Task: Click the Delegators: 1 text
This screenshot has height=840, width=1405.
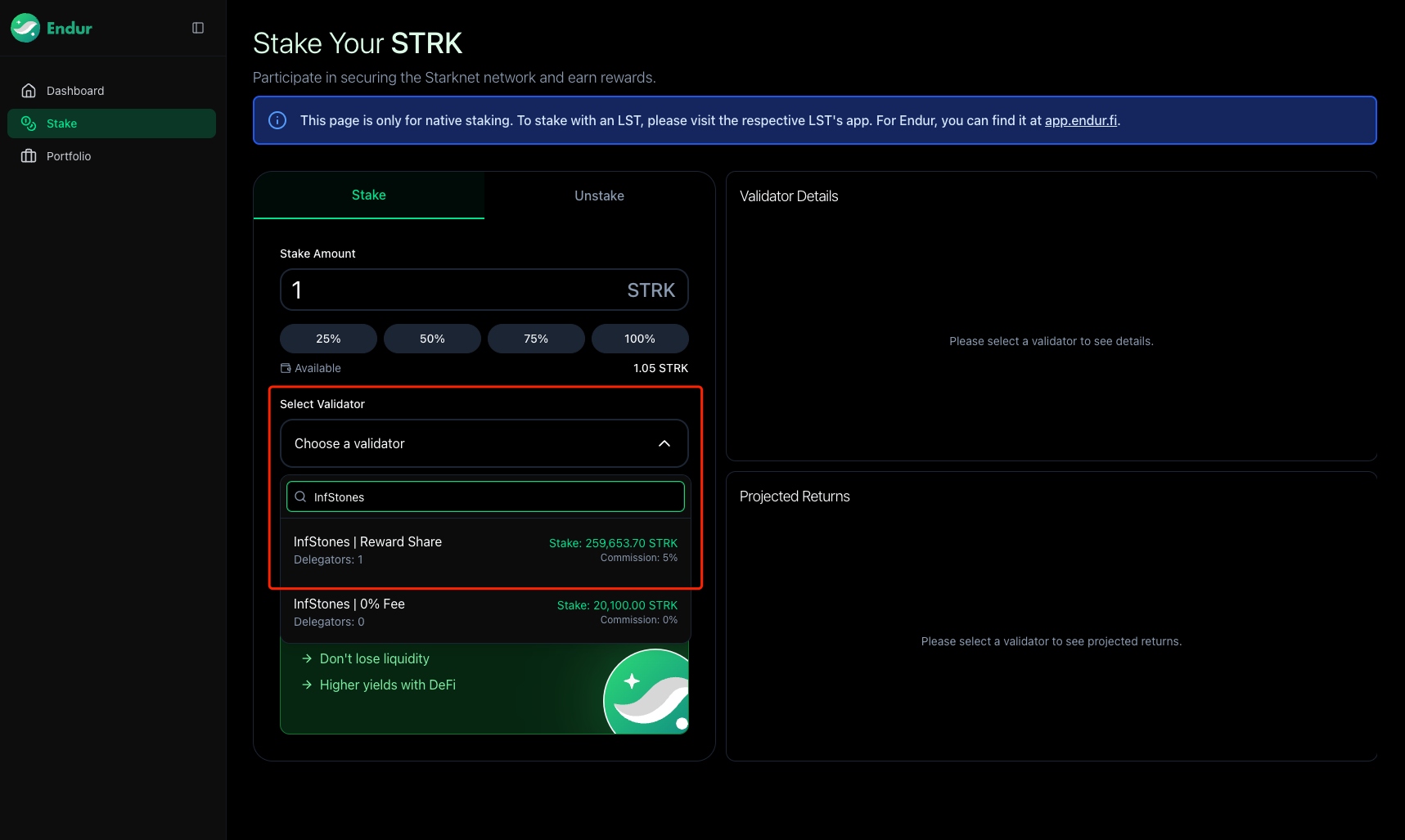Action: [328, 559]
